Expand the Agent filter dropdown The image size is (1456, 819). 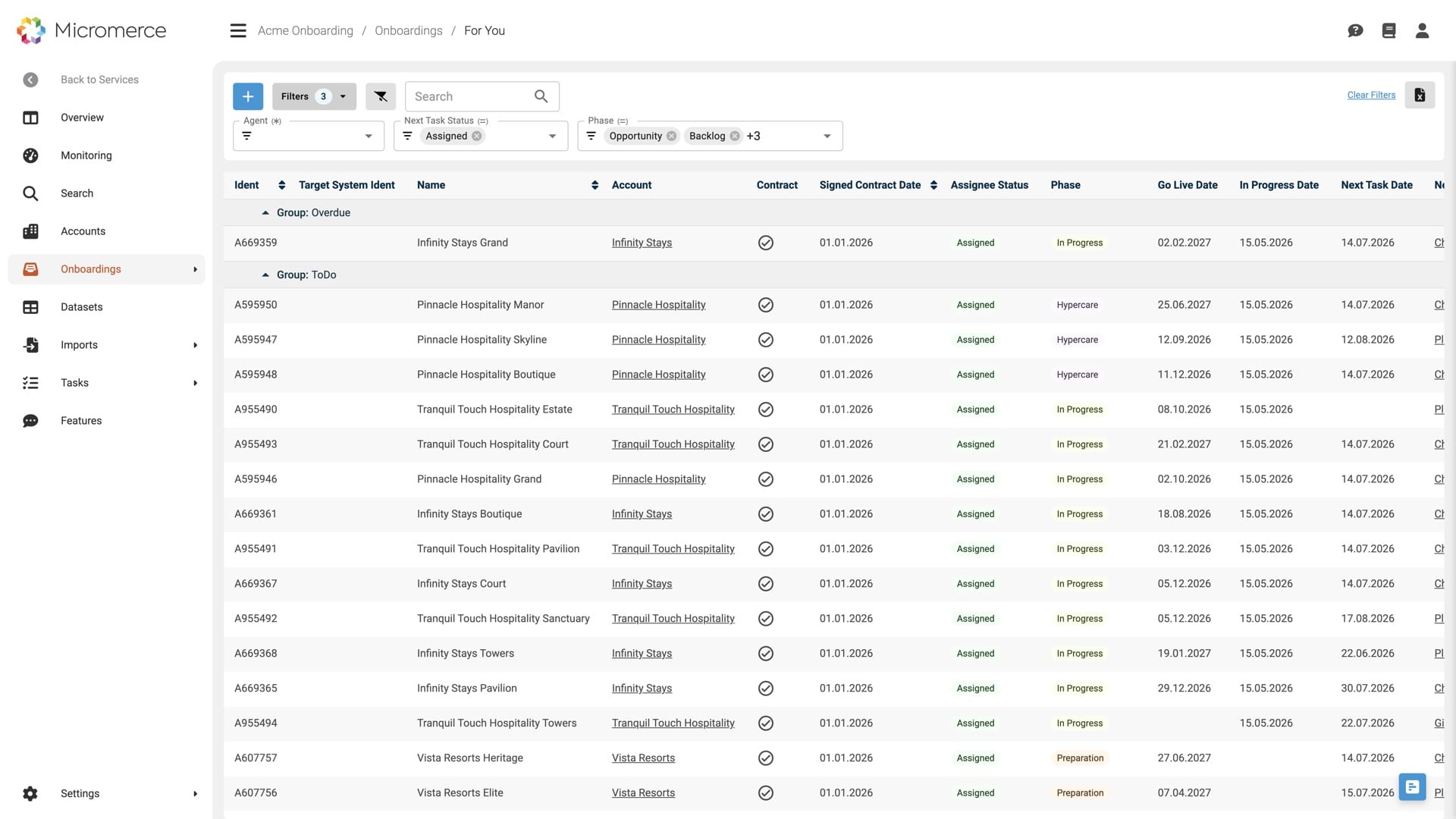(x=369, y=136)
